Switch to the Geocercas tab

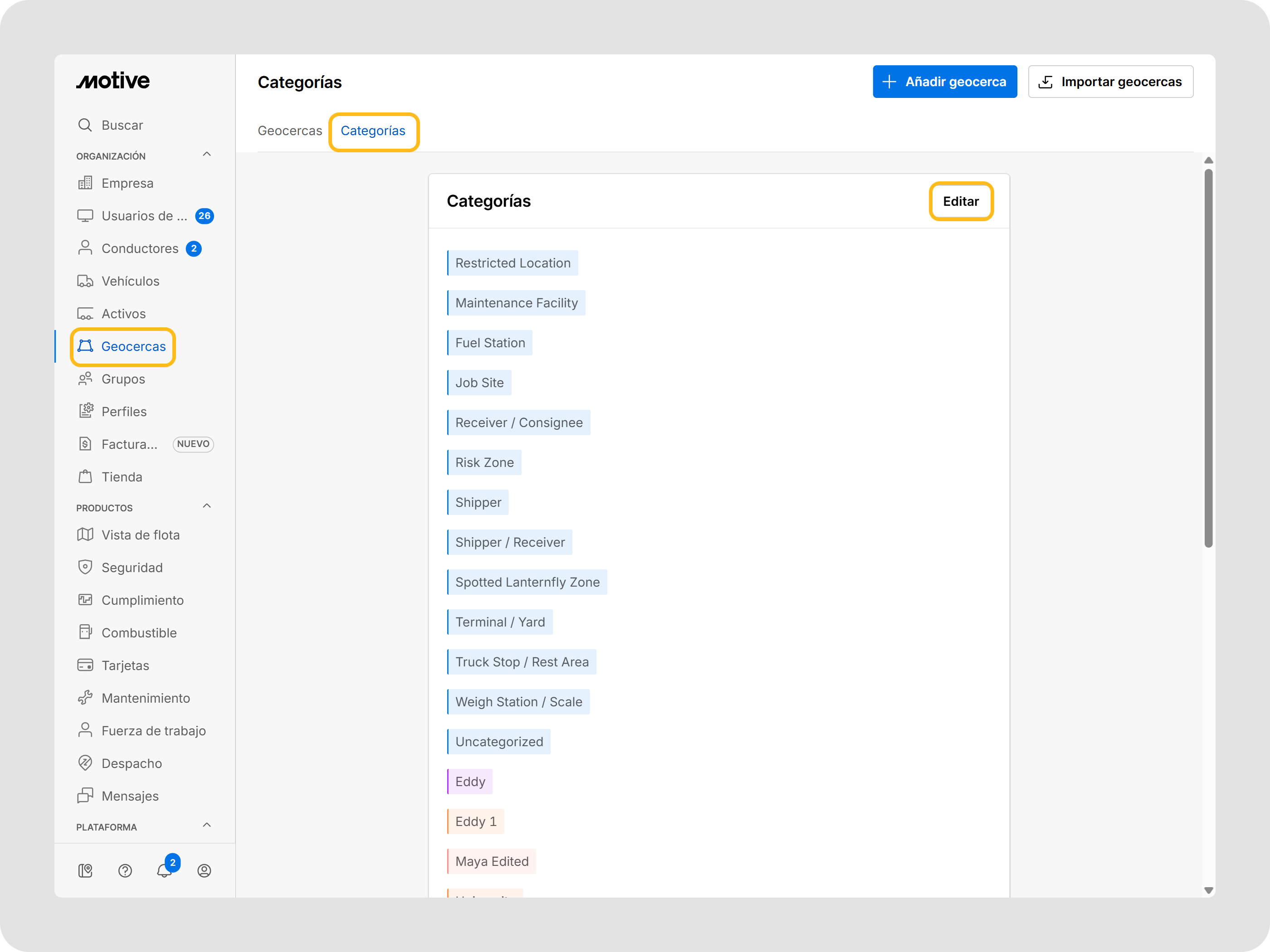click(x=290, y=131)
